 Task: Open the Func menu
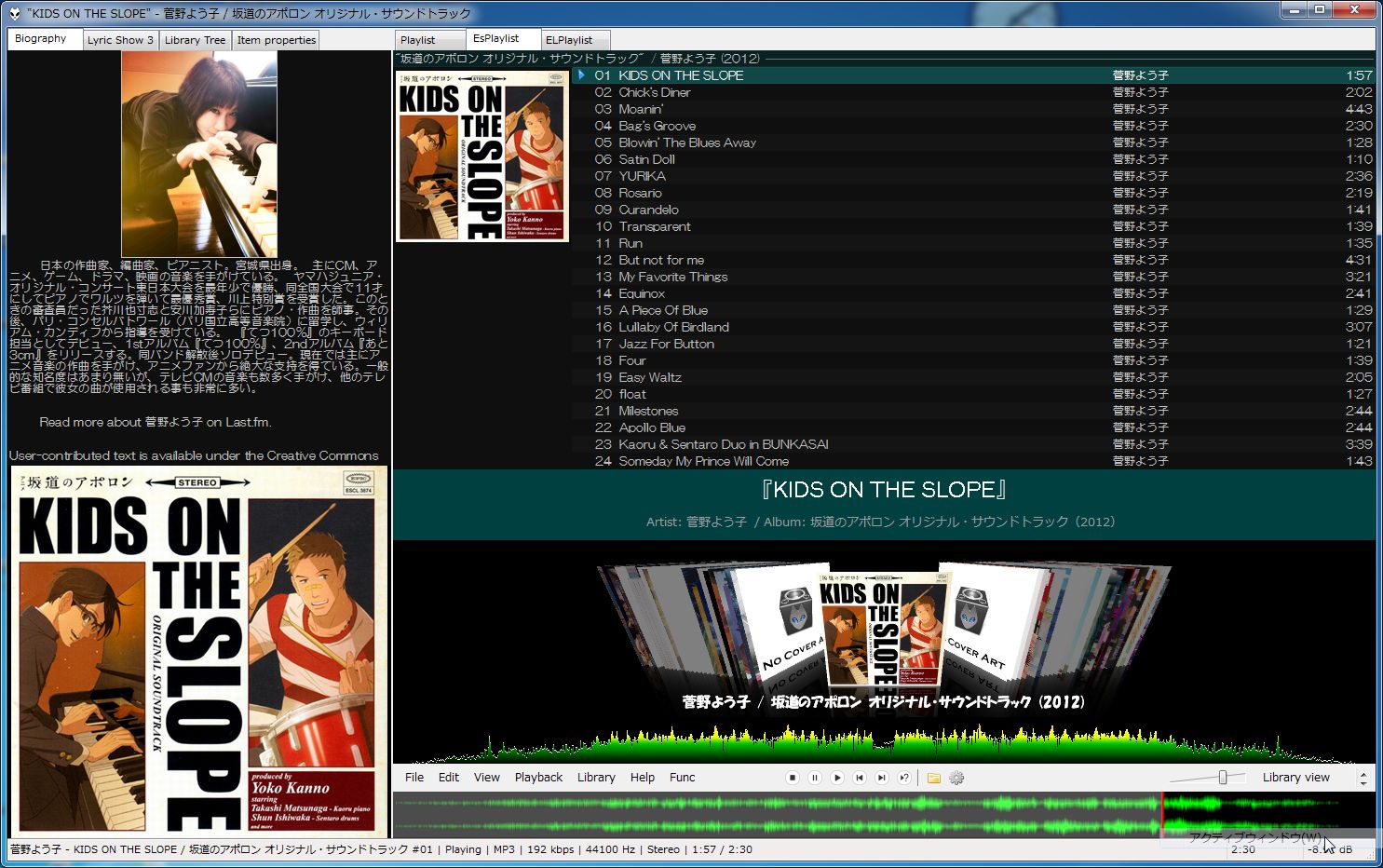(683, 778)
